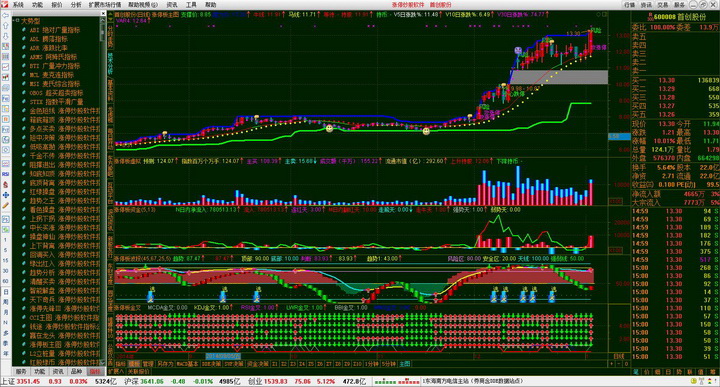Click the back arrow in left toolbar
The image size is (720, 387).
point(6,16)
